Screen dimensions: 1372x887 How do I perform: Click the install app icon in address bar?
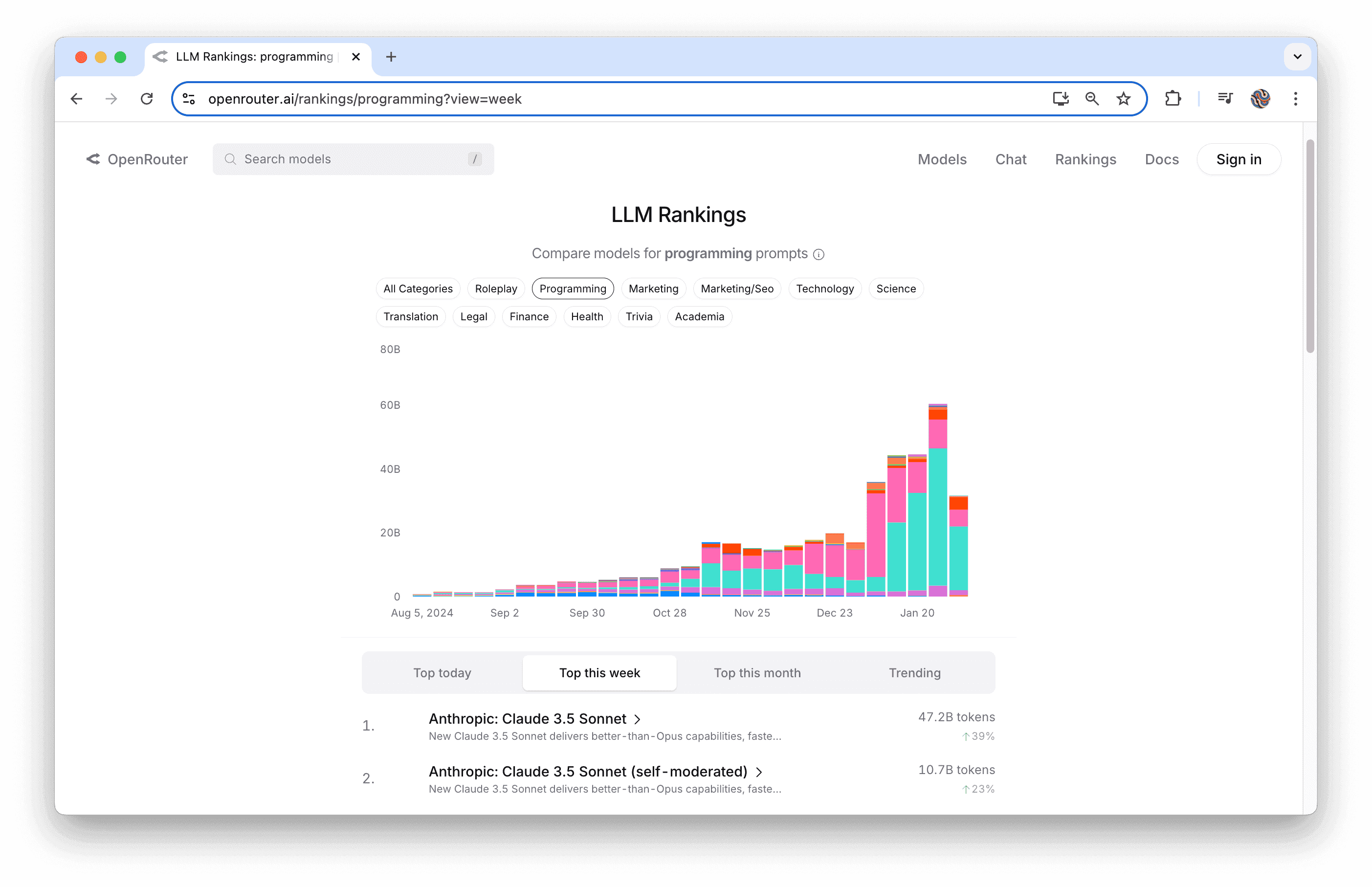pos(1061,99)
